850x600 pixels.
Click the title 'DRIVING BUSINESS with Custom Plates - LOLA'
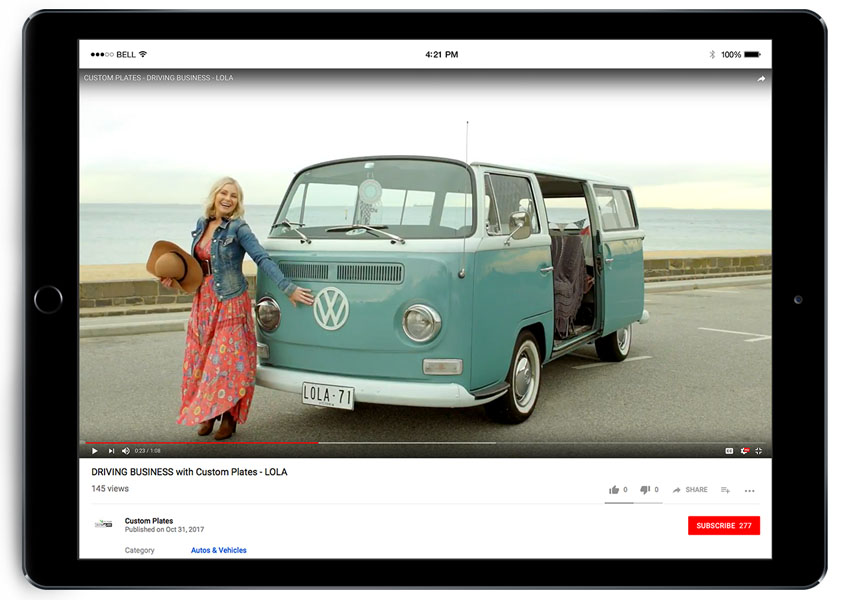[189, 472]
